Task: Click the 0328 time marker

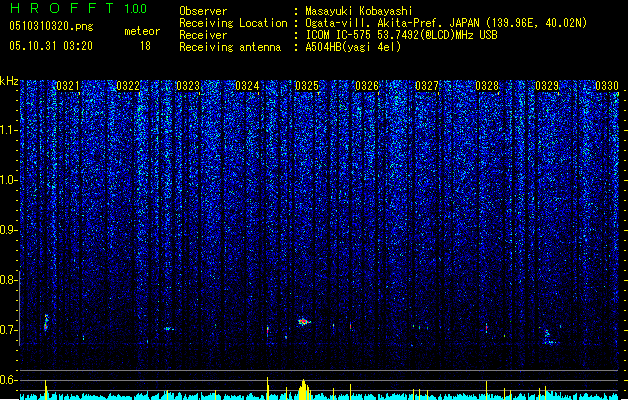Action: (487, 86)
